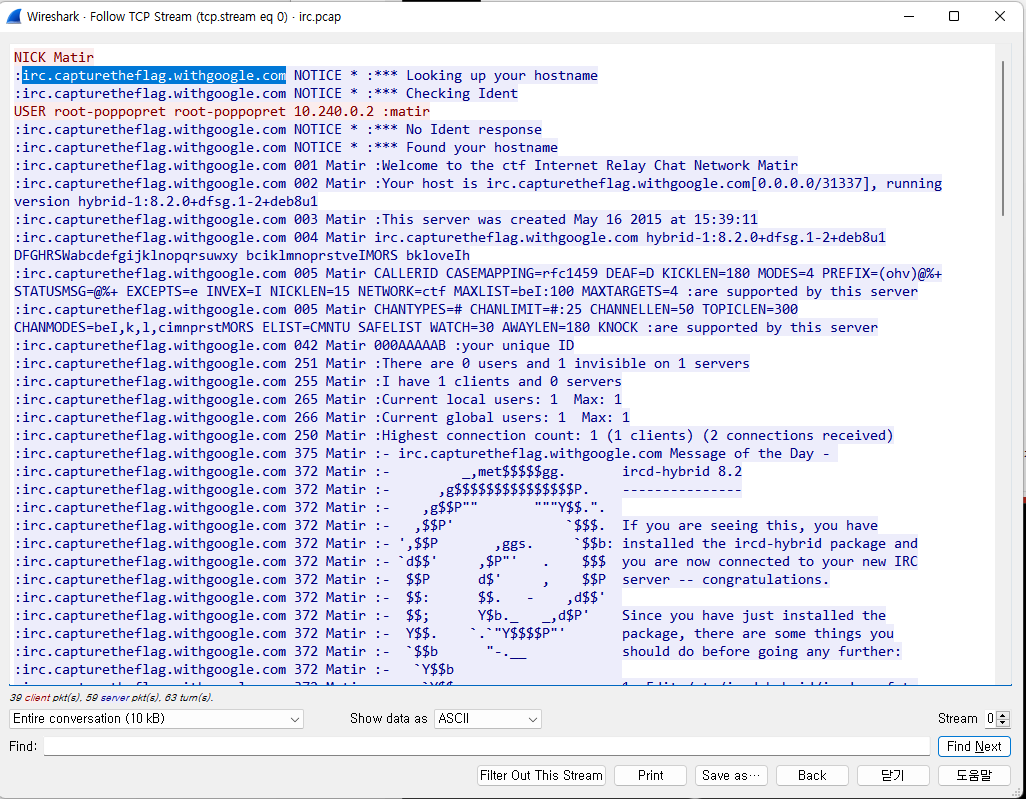Click 'Current local users: 1 Max: 1' line

pyautogui.click(x=318, y=399)
